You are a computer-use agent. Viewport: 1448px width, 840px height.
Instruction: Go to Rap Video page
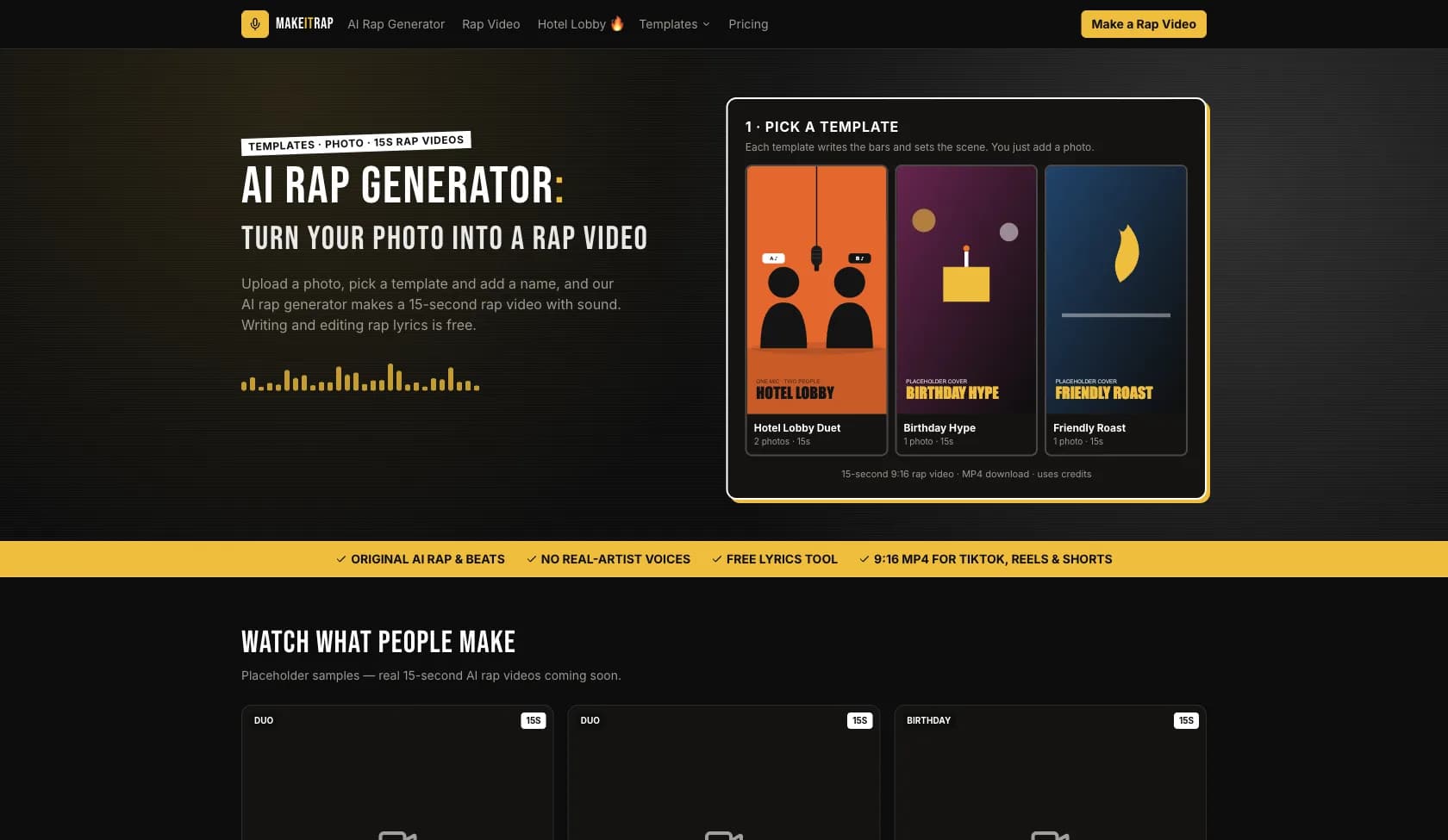coord(491,24)
